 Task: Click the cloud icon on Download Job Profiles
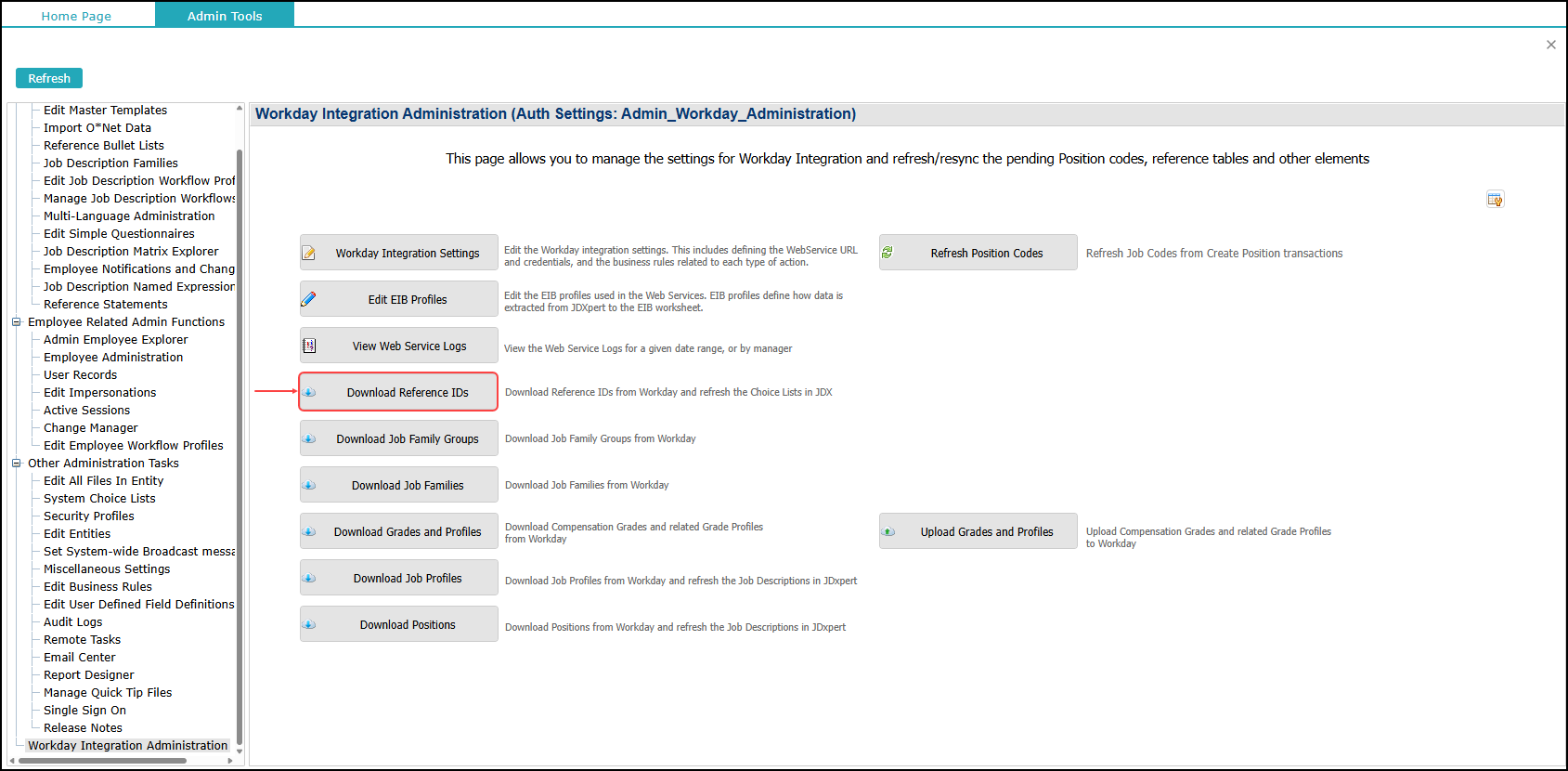(x=309, y=578)
